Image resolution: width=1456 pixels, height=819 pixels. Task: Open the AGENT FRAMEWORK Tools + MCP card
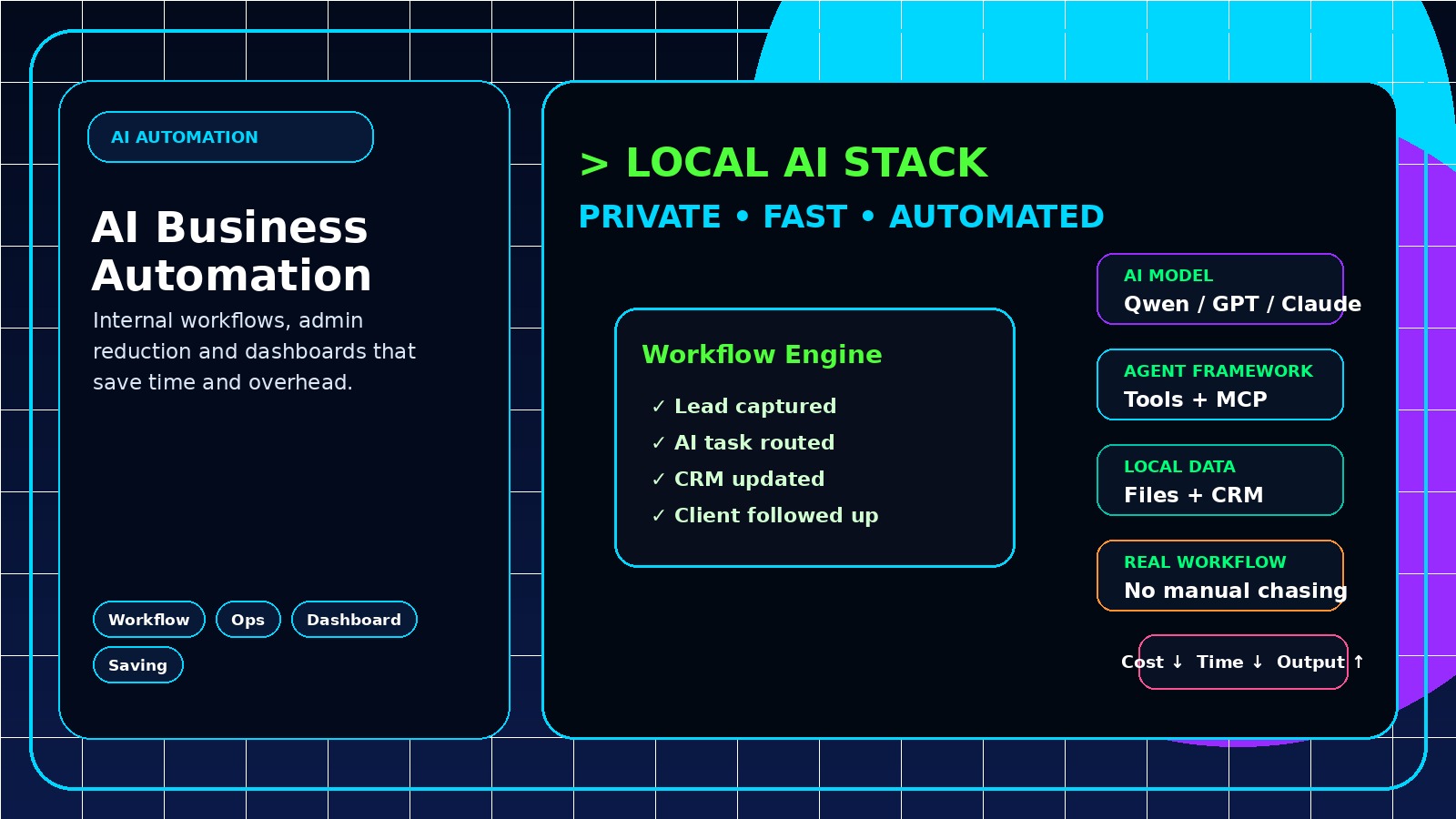pos(1220,384)
